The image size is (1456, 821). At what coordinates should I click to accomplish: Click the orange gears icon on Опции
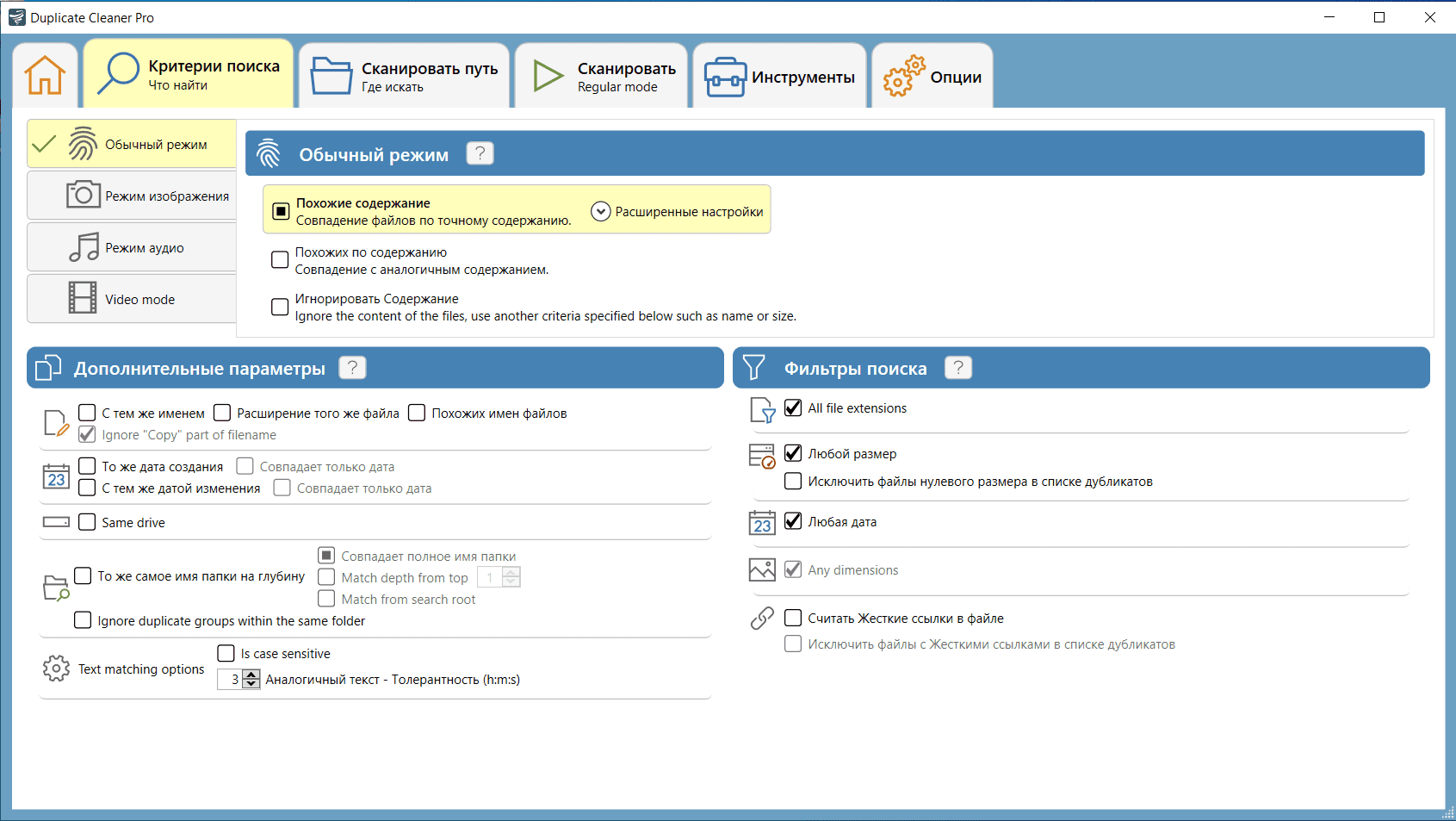903,76
